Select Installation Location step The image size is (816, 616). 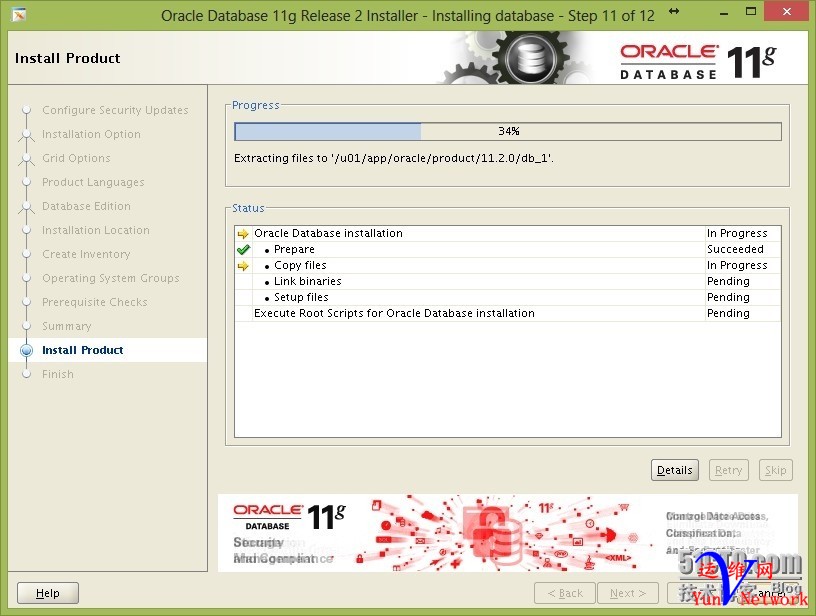point(95,230)
